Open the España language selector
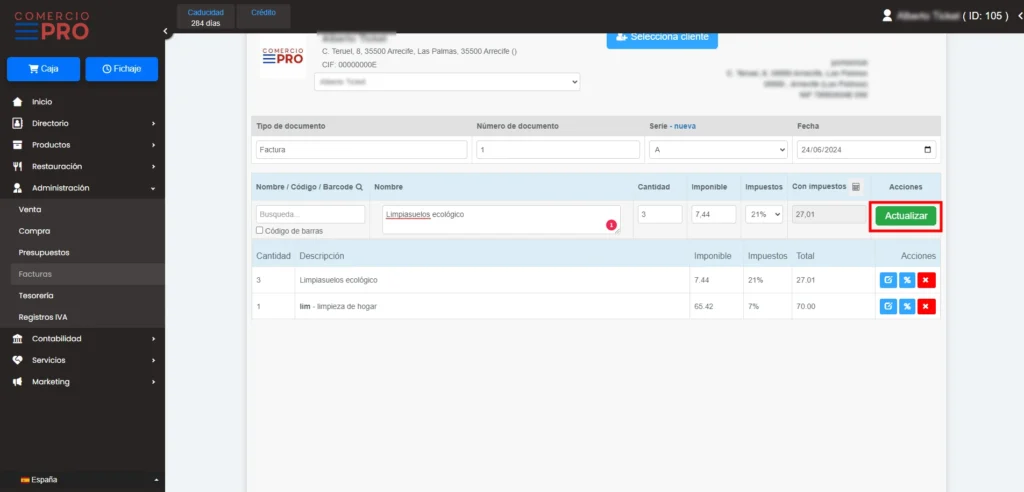Viewport: 1024px width, 492px height. (x=82, y=480)
